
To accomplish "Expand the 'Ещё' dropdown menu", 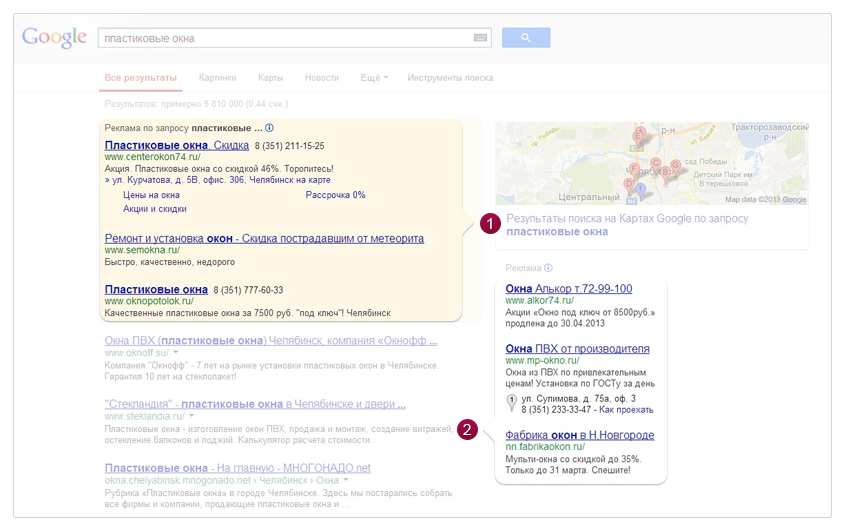I will (x=373, y=78).
